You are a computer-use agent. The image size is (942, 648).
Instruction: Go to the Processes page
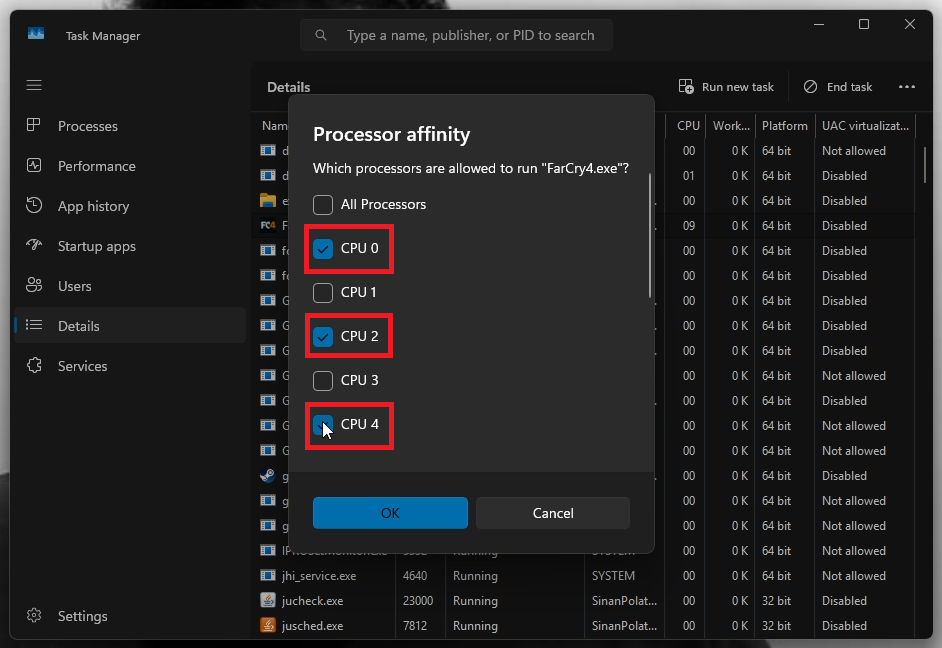[130, 126]
